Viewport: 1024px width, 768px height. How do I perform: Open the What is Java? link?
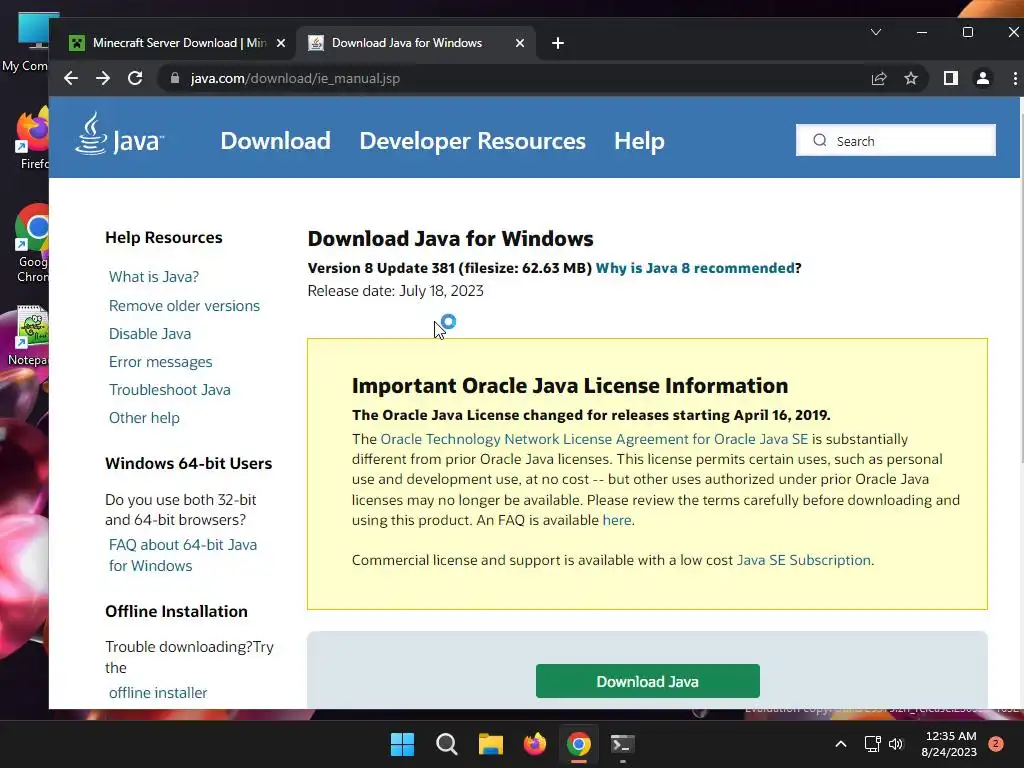[x=154, y=277]
